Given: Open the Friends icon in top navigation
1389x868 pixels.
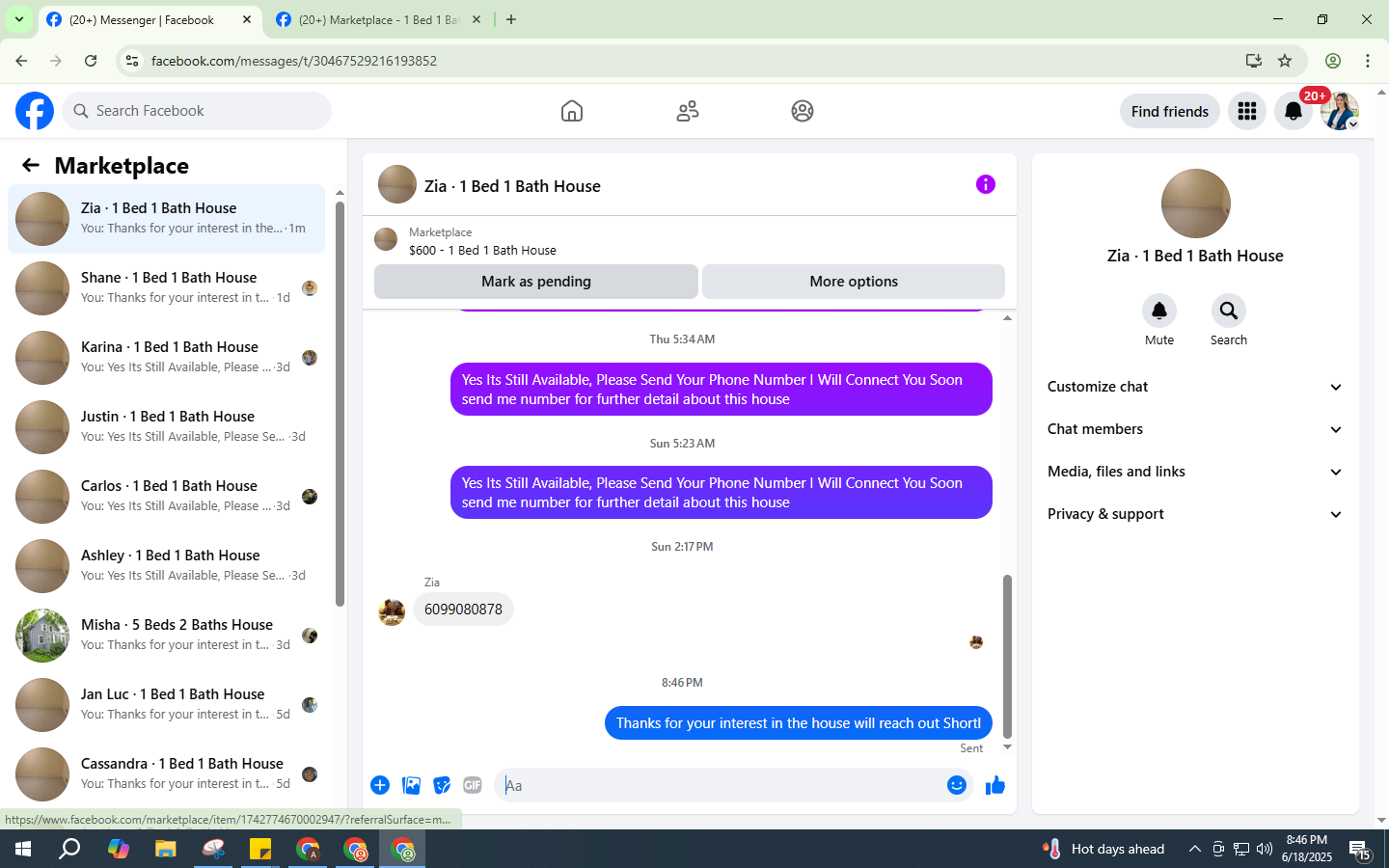Looking at the screenshot, I should click(x=688, y=111).
